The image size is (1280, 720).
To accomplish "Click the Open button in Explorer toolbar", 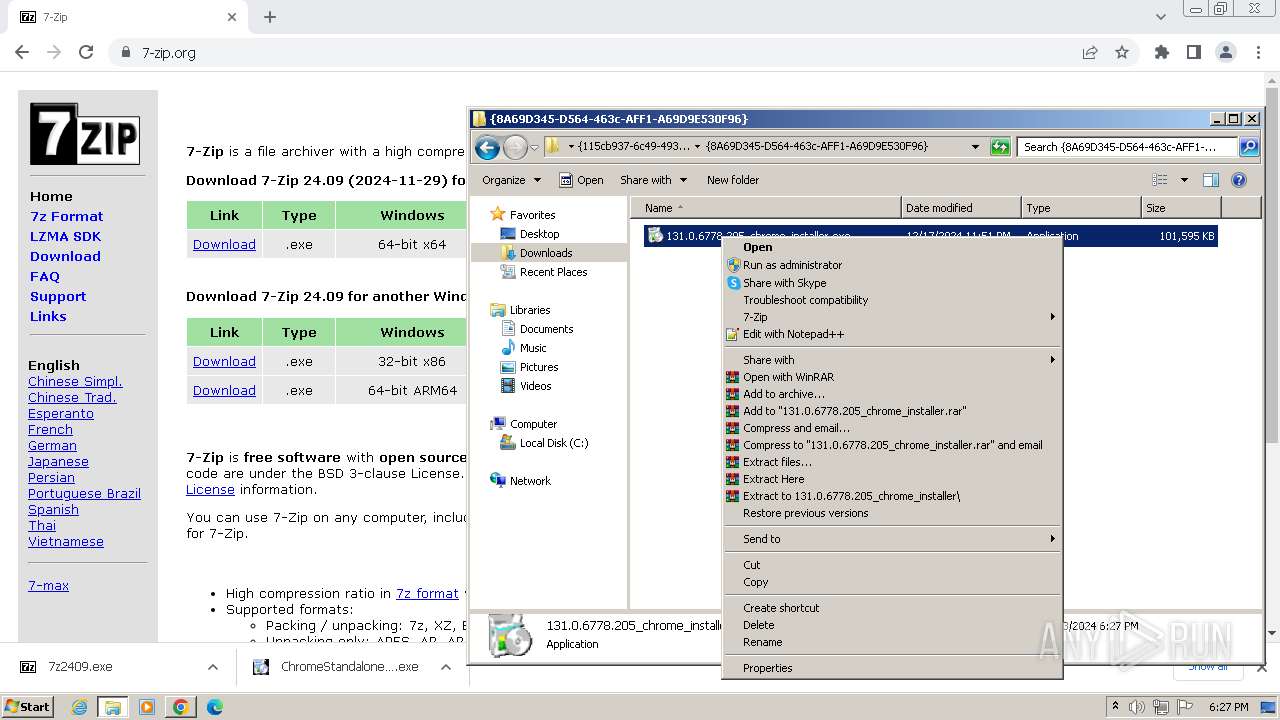I will (x=581, y=180).
